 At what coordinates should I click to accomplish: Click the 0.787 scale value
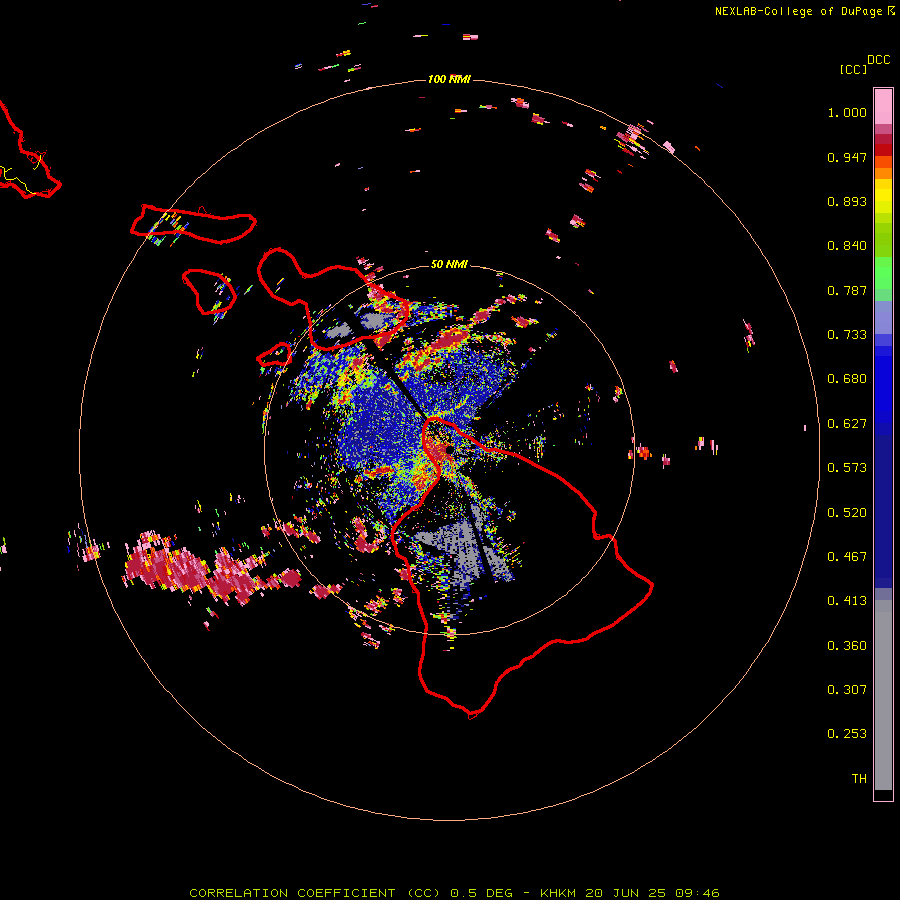[847, 290]
